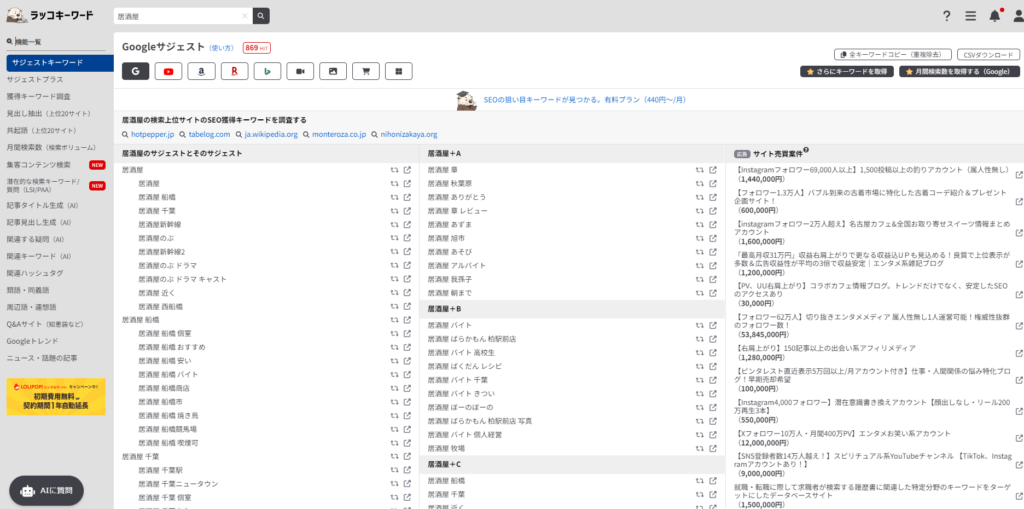
Task: Open external link for 12,000,000円 X account listing
Action: (x=1019, y=438)
